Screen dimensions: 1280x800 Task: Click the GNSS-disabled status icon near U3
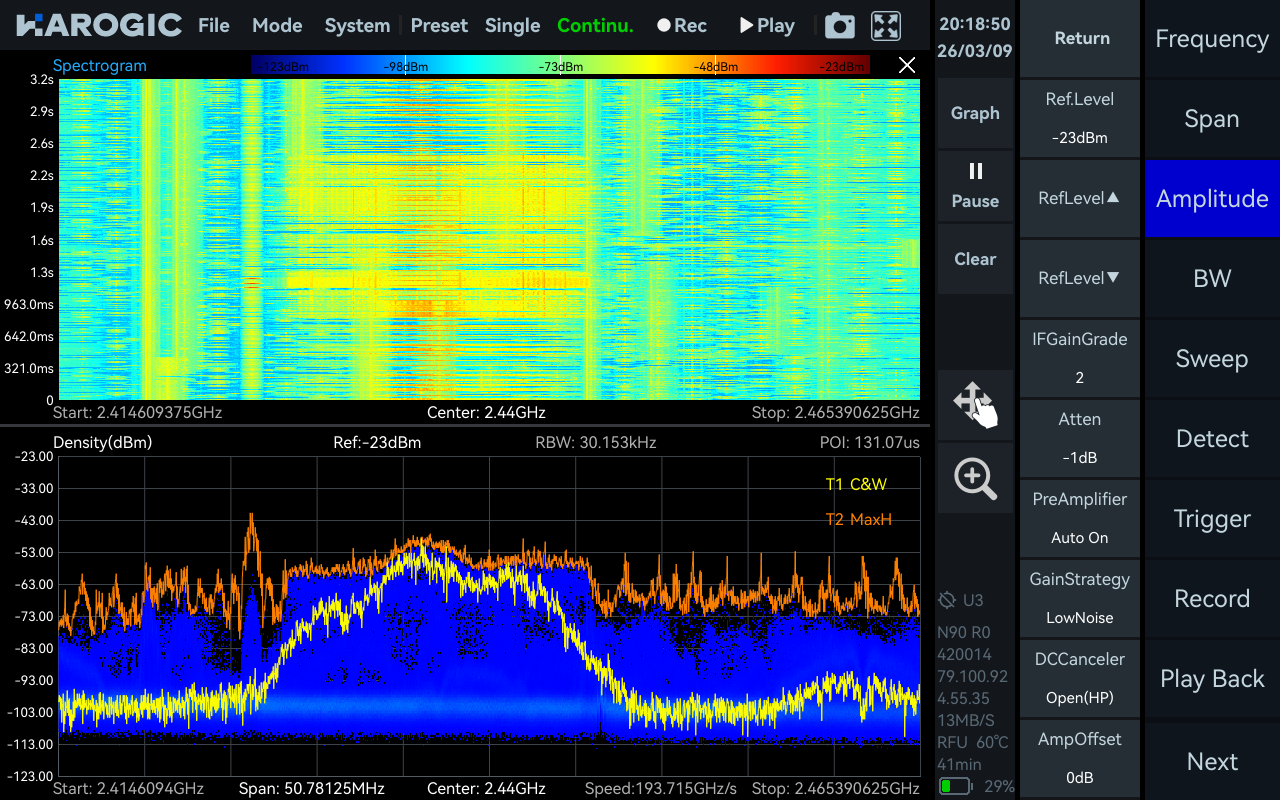click(x=949, y=601)
